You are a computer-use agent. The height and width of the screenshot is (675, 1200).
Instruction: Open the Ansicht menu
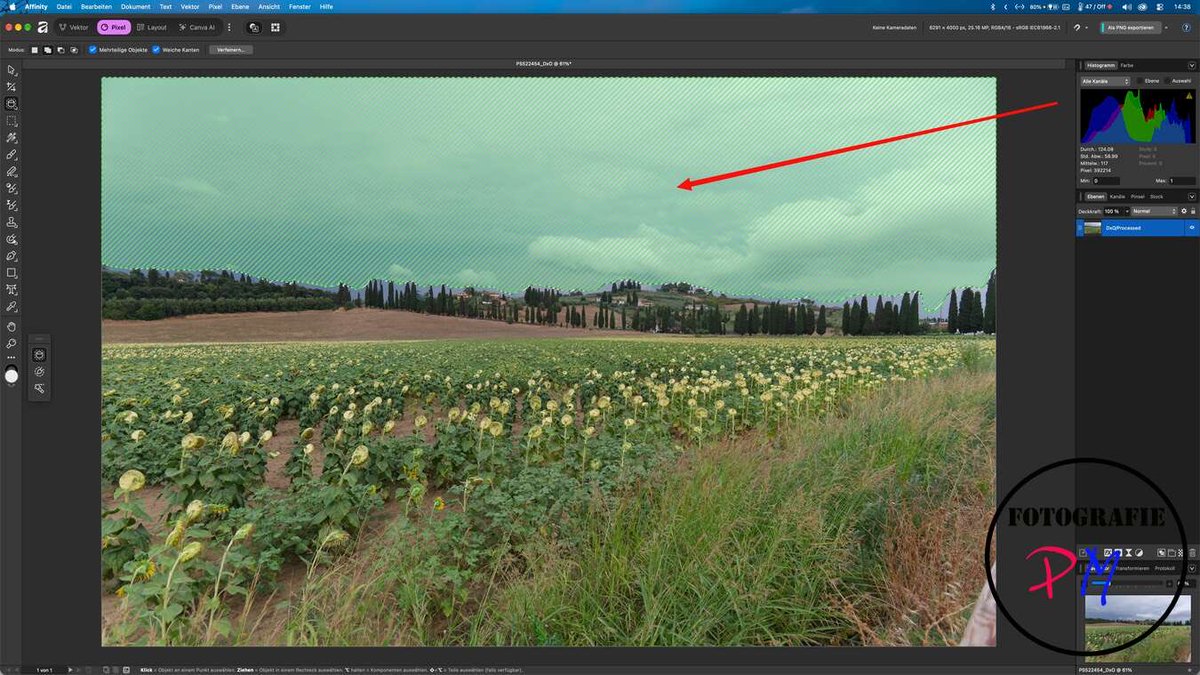coord(269,6)
